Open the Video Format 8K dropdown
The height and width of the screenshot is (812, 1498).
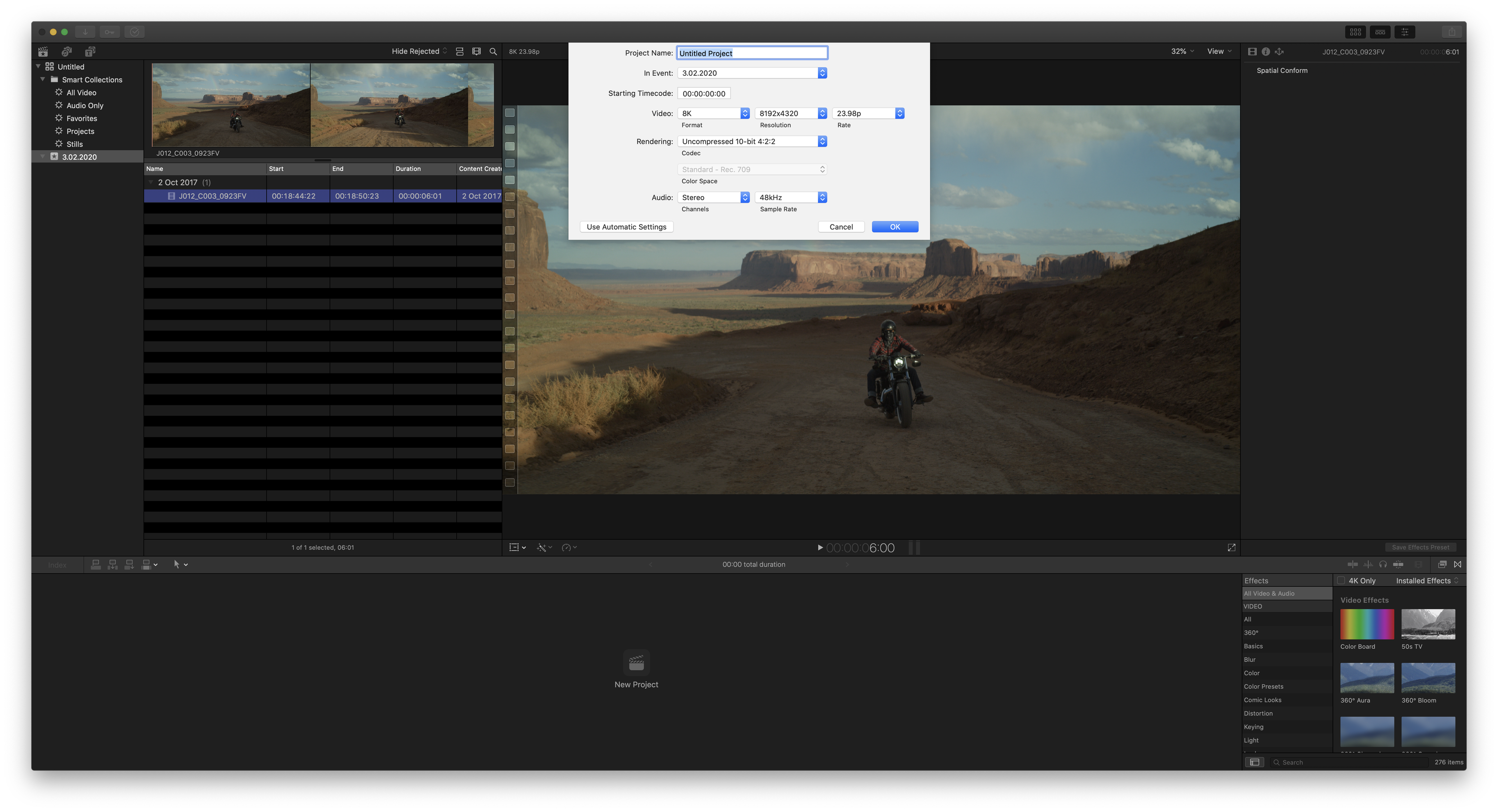click(x=714, y=113)
